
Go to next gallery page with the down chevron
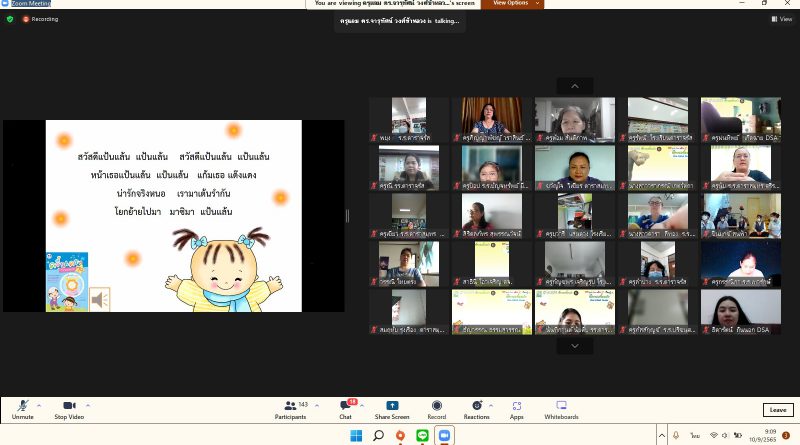574,346
